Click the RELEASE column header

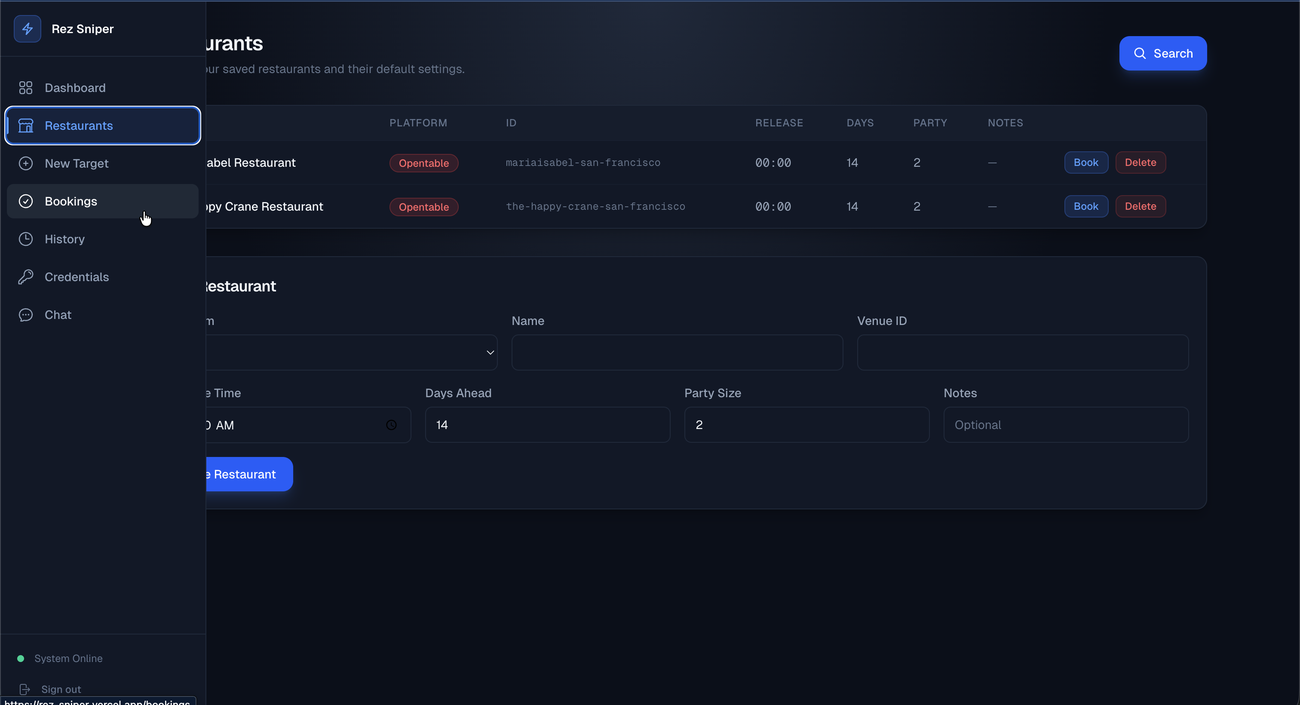tap(779, 123)
